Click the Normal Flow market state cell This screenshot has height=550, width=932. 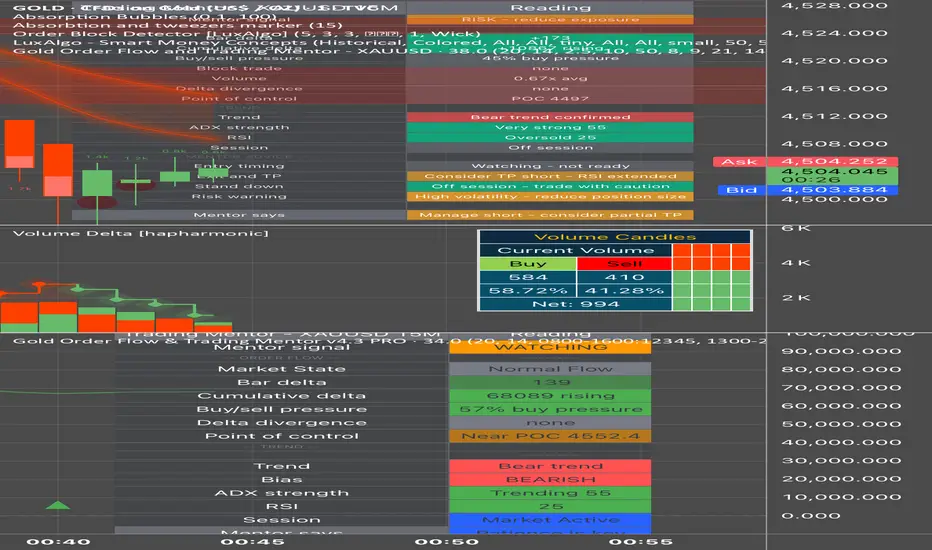(550, 369)
